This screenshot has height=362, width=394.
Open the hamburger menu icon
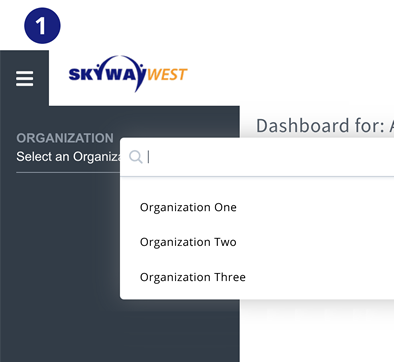point(24,79)
